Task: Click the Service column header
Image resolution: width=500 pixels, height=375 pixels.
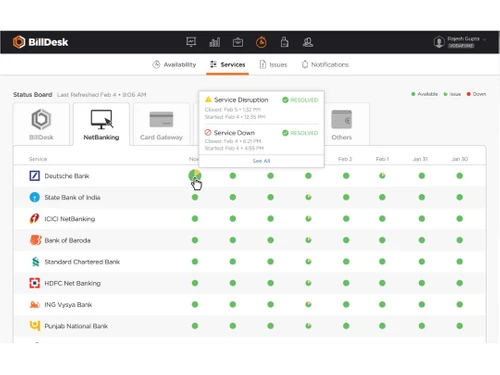Action: pyautogui.click(x=38, y=159)
